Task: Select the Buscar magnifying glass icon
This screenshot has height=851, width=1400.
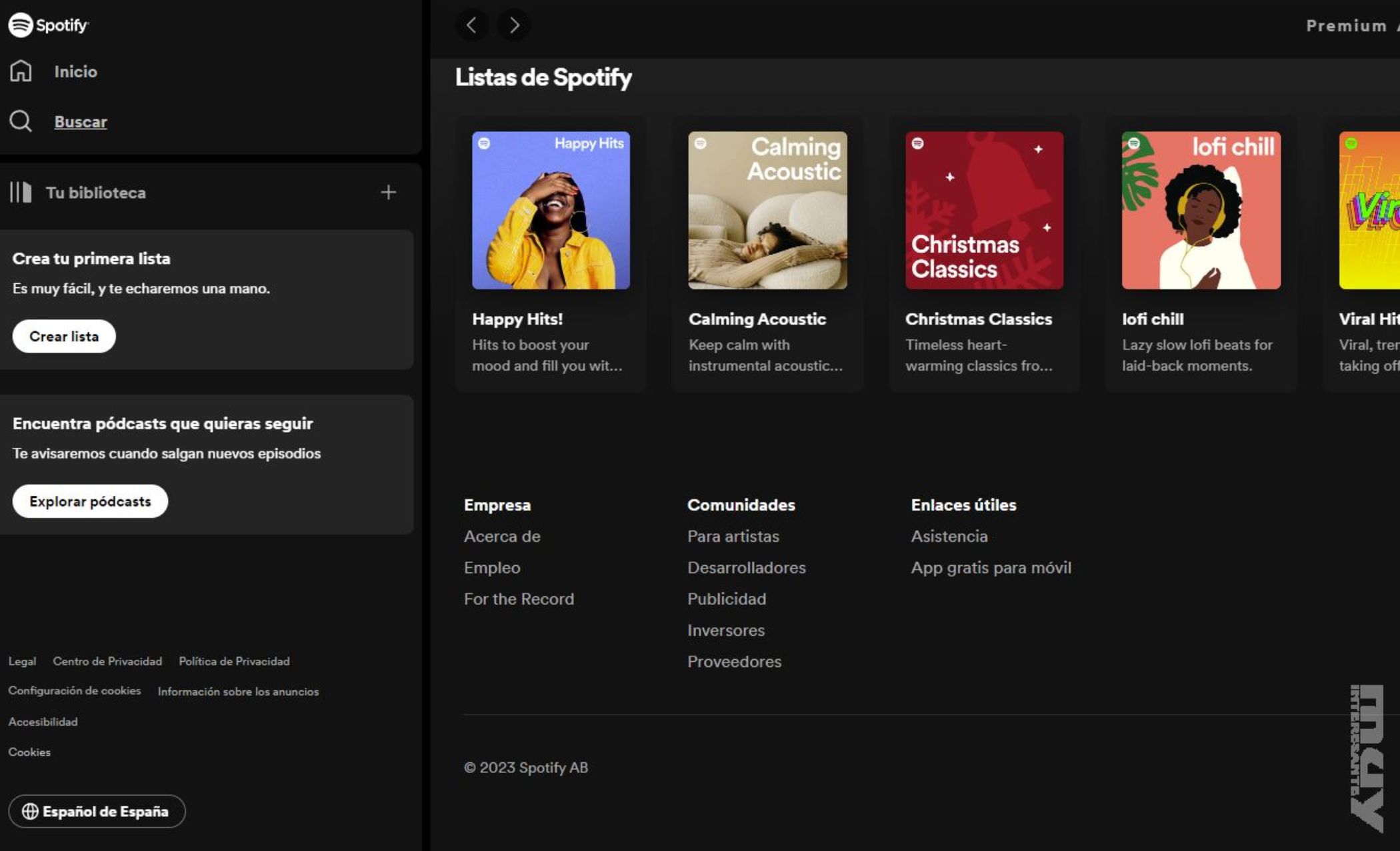Action: click(21, 121)
